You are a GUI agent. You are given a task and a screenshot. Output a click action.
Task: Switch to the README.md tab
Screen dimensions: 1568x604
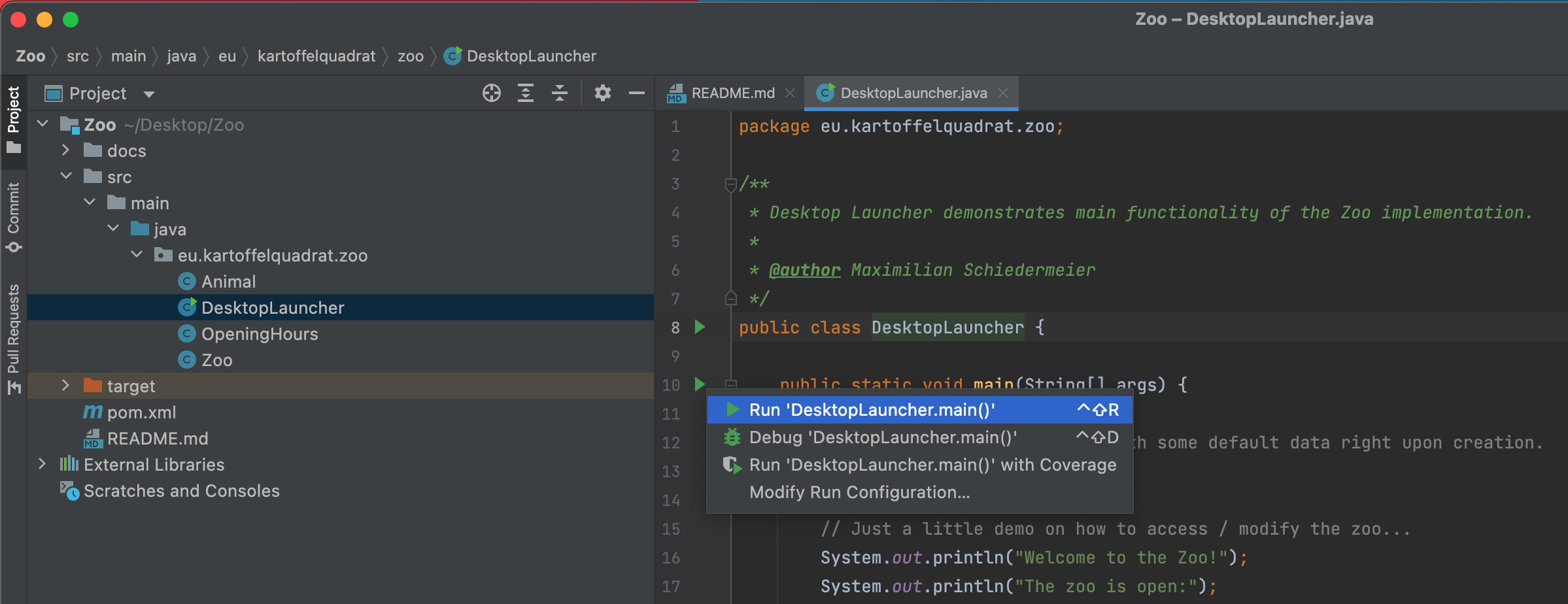tap(732, 93)
